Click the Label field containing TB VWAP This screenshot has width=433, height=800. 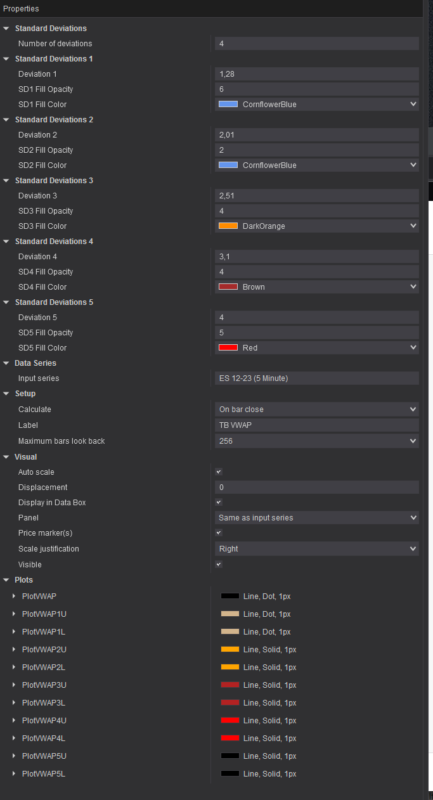click(x=317, y=425)
